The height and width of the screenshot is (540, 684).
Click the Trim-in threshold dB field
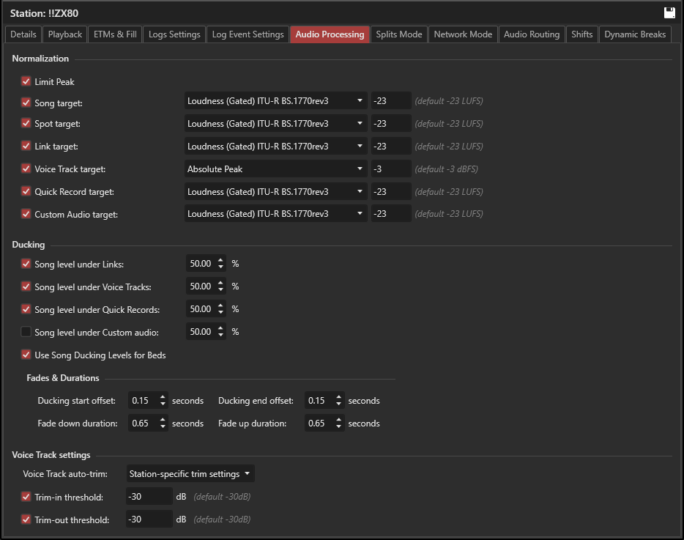(x=149, y=496)
